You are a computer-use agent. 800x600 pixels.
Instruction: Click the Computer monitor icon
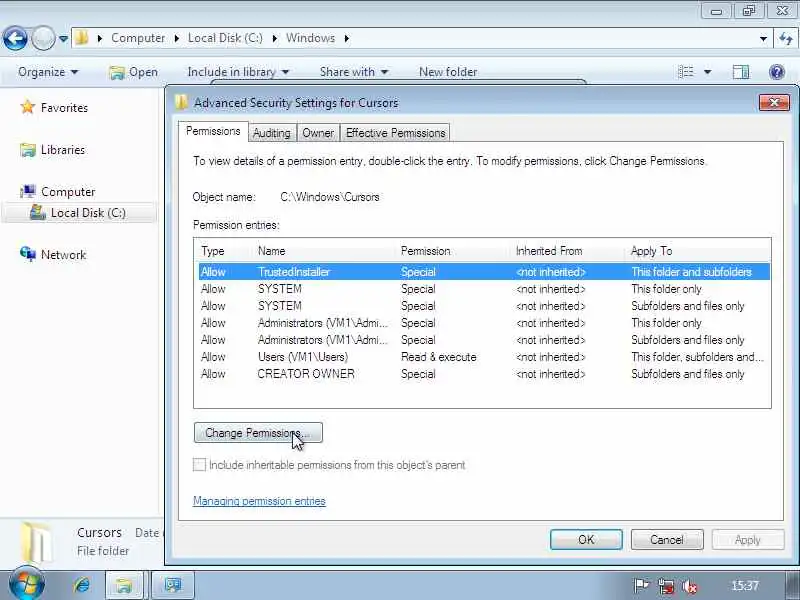[x=28, y=191]
